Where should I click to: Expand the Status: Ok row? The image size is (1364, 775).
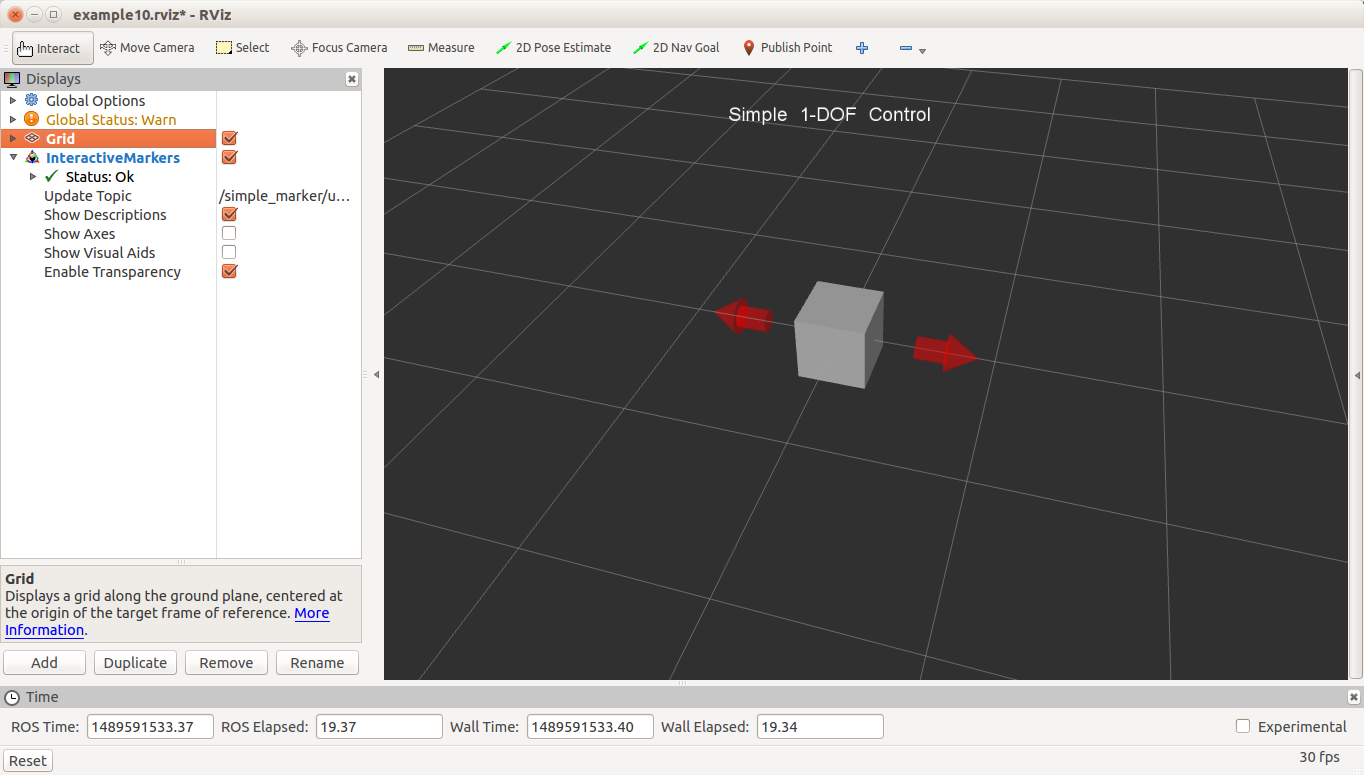point(33,176)
